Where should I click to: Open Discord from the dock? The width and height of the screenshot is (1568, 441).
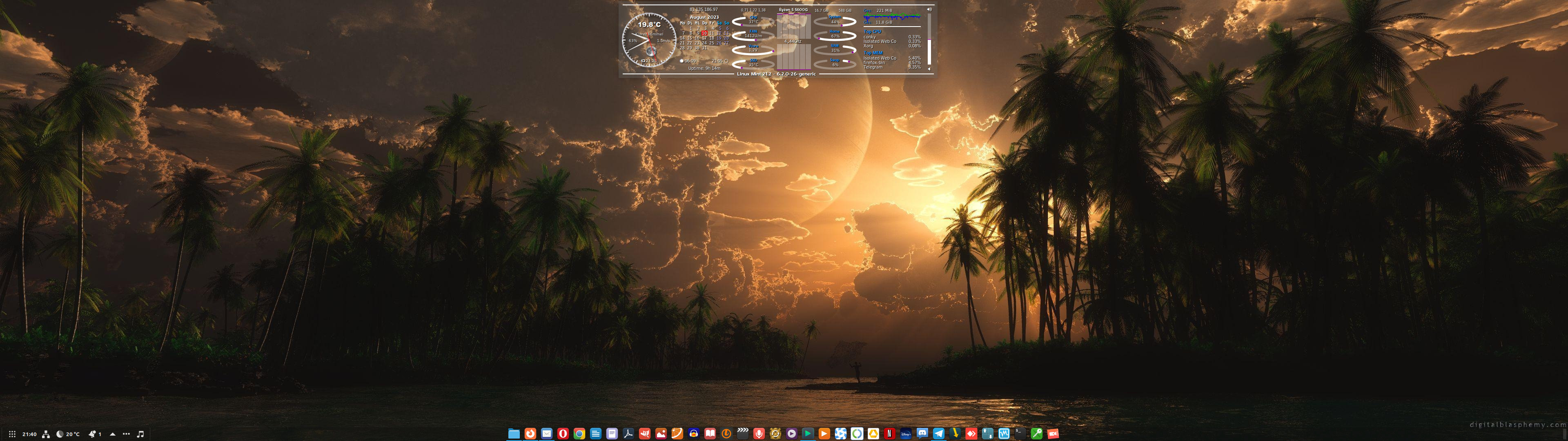[x=922, y=434]
